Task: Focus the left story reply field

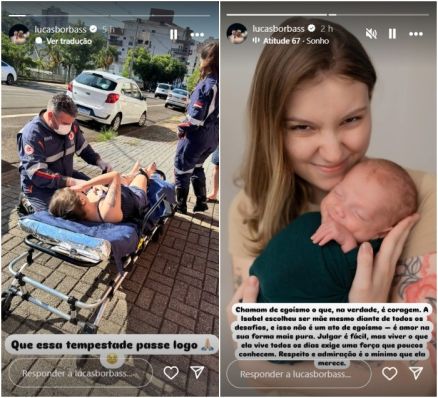Action: pyautogui.click(x=81, y=373)
